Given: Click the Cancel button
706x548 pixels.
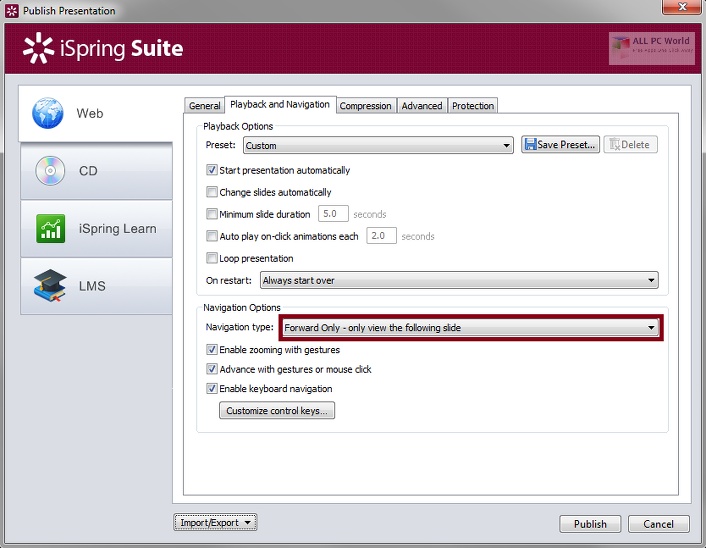Looking at the screenshot, I should pyautogui.click(x=659, y=524).
